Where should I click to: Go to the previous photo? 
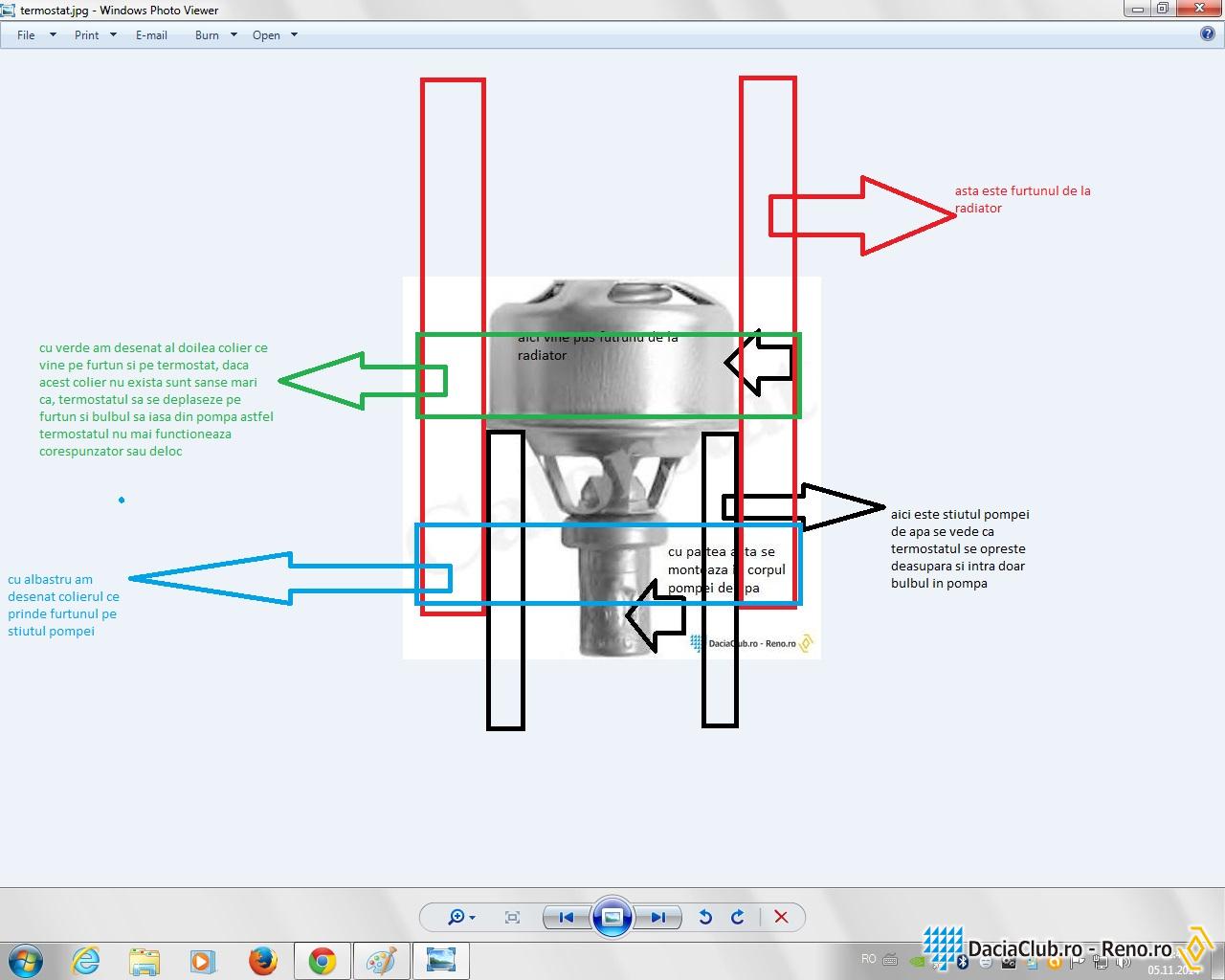click(566, 917)
